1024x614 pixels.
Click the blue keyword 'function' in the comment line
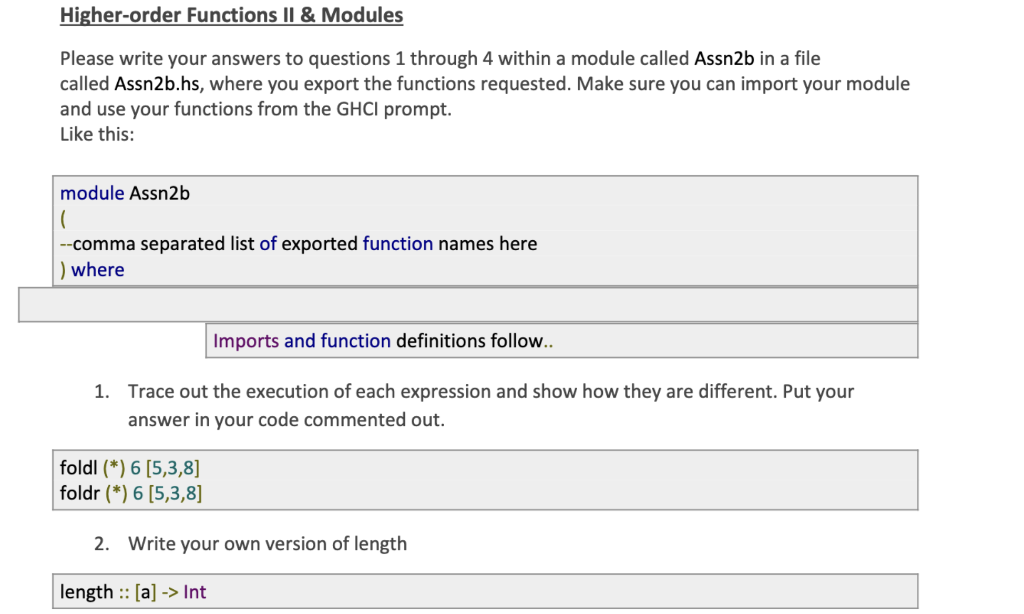[x=397, y=244]
